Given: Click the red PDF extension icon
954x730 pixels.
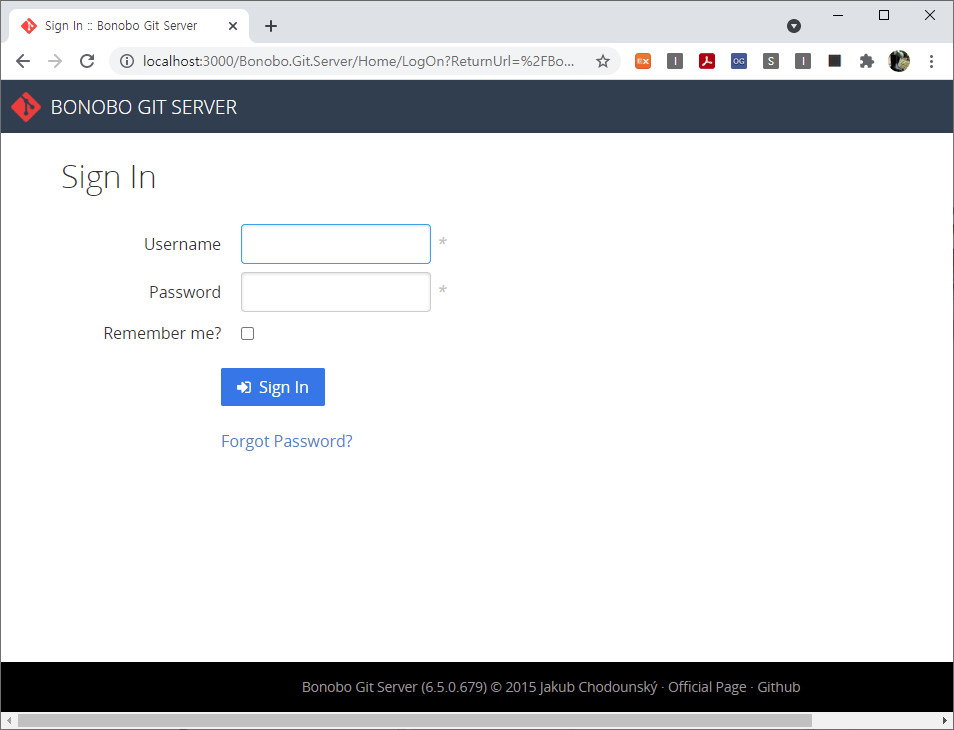Looking at the screenshot, I should tap(707, 61).
